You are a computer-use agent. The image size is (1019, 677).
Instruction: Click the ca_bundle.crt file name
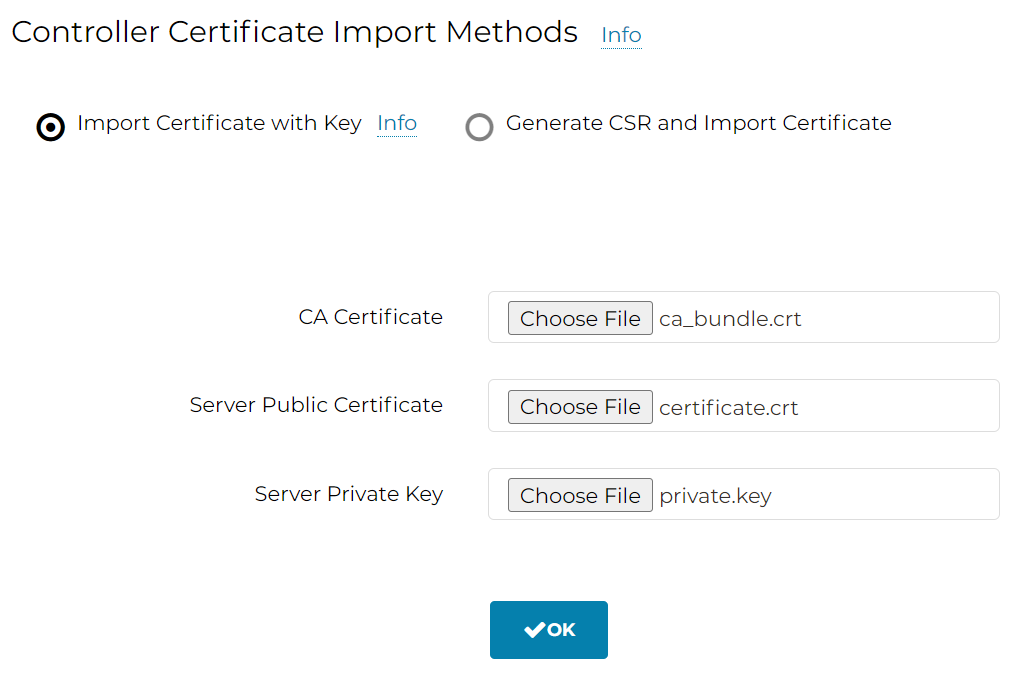[730, 319]
